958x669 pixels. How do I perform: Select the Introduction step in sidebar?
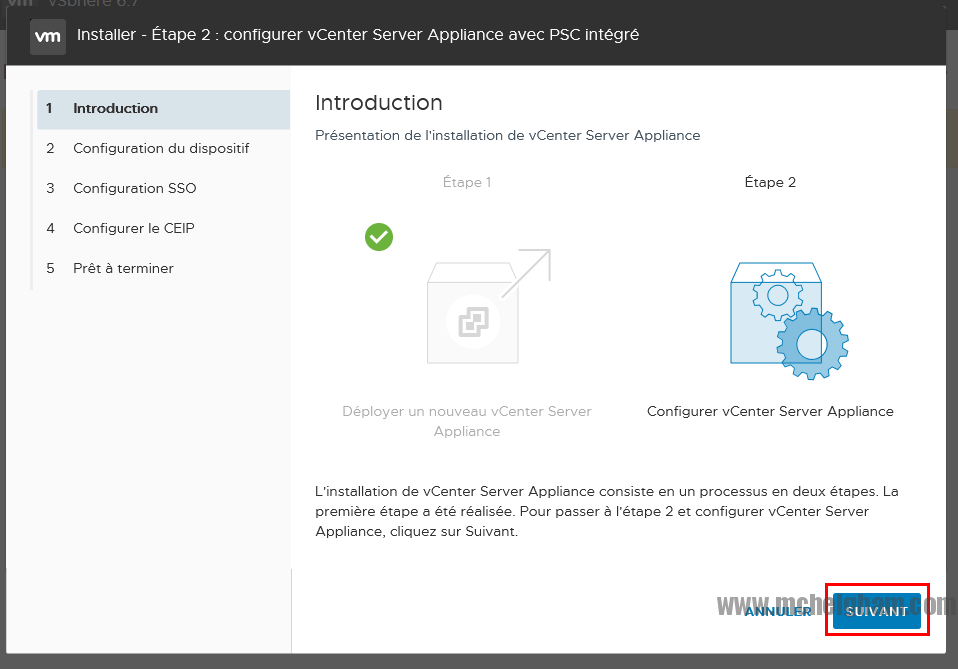pyautogui.click(x=163, y=109)
